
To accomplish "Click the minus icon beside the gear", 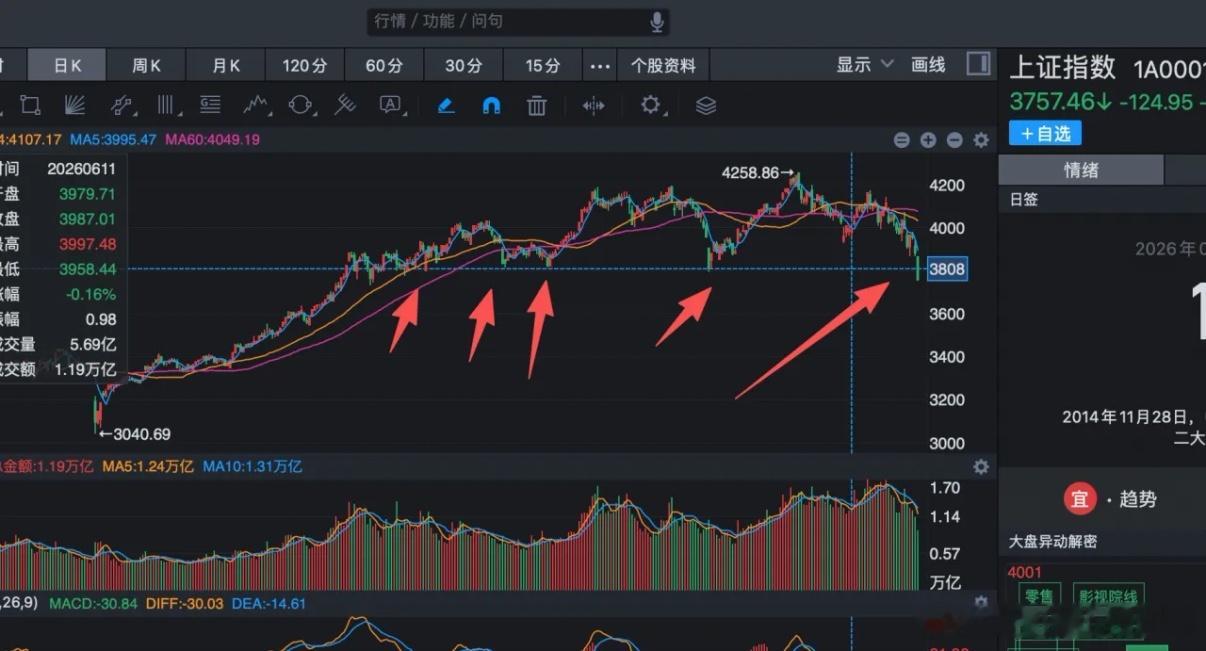I will [x=955, y=140].
